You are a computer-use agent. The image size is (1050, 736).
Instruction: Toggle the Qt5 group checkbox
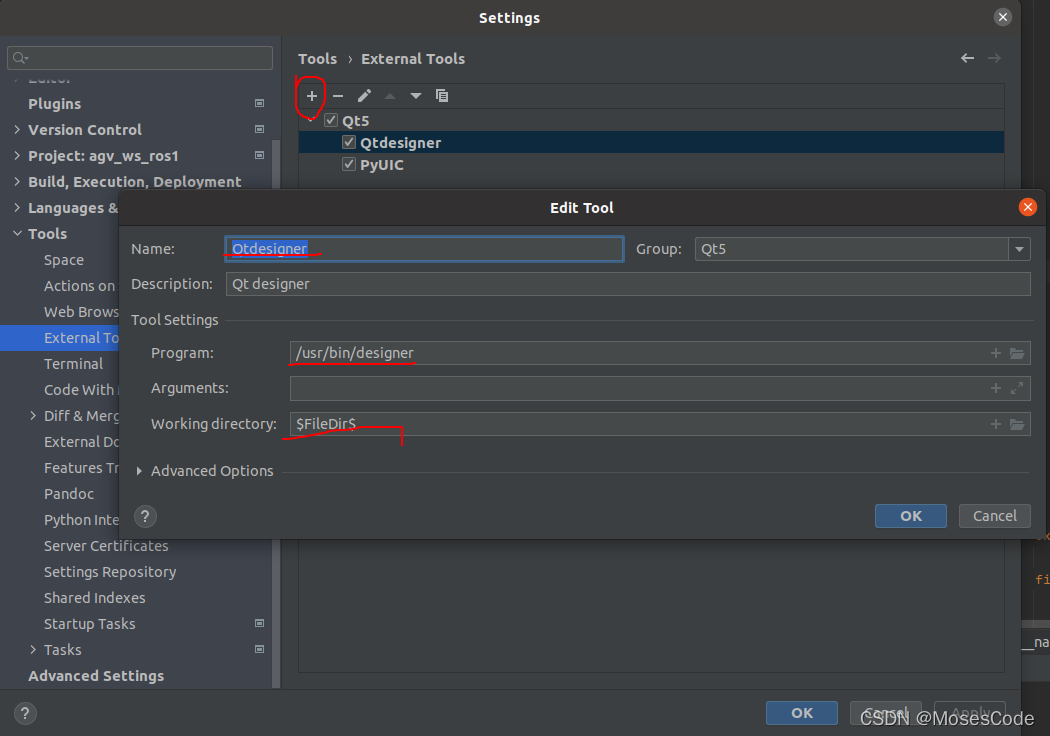click(331, 120)
